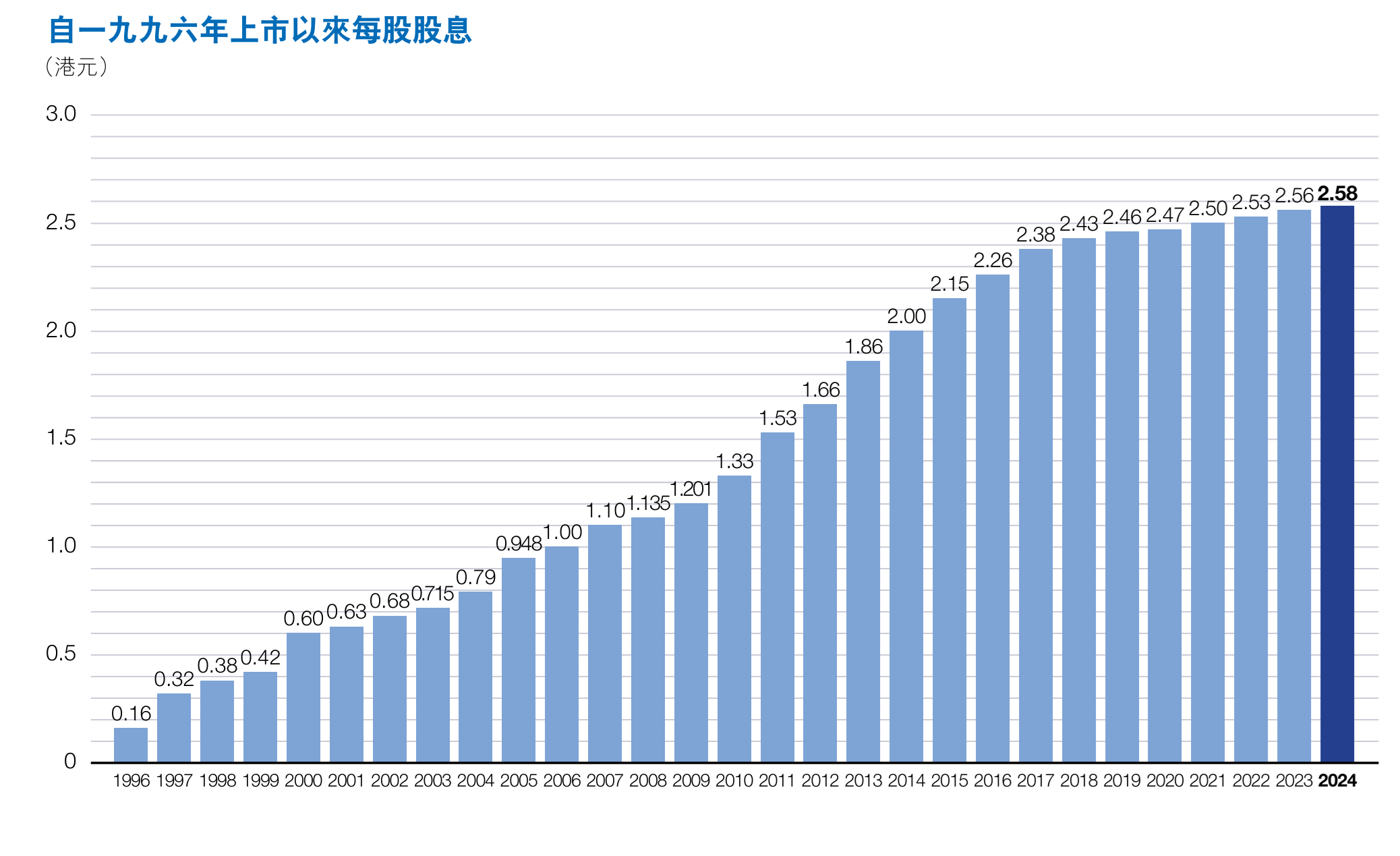Screen dimensions: 1400x856
Task: Click the 2008 bar labeled 1.135
Action: coord(648,639)
